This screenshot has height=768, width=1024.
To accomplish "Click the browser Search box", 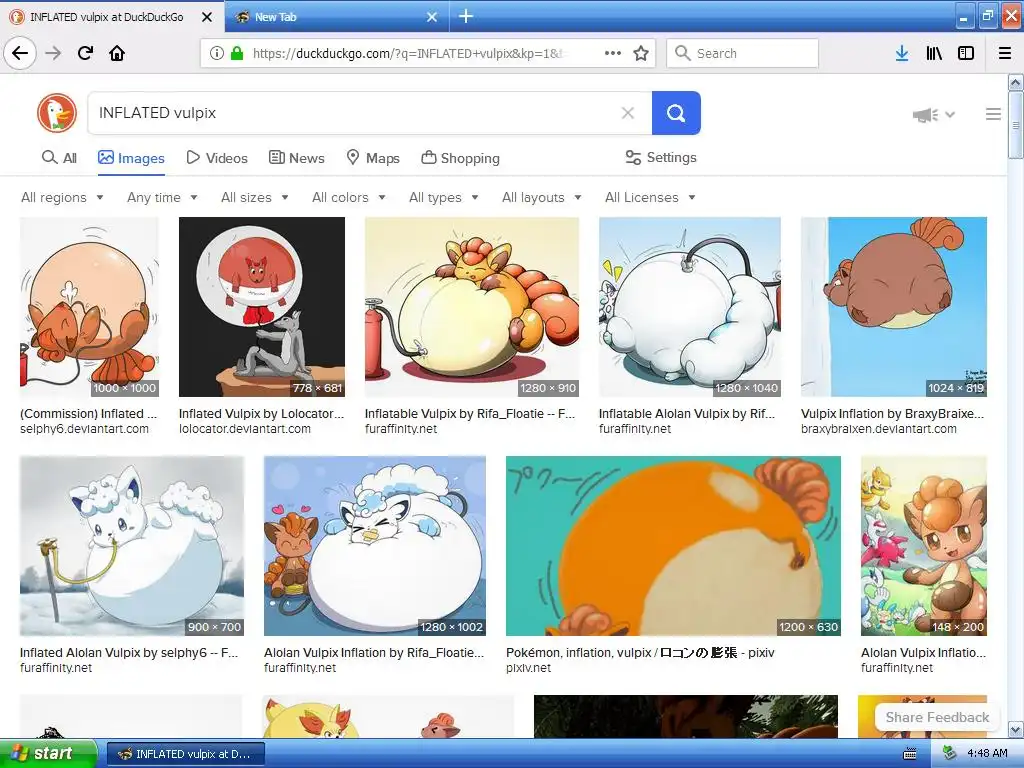I will pyautogui.click(x=743, y=53).
